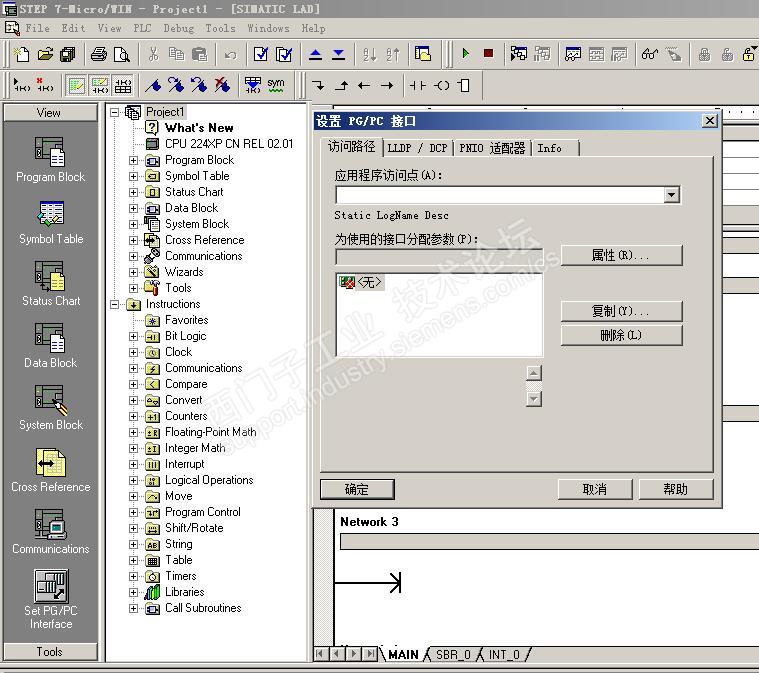The image size is (759, 673).
Task: Click the Print toolbar icon
Action: (99, 54)
